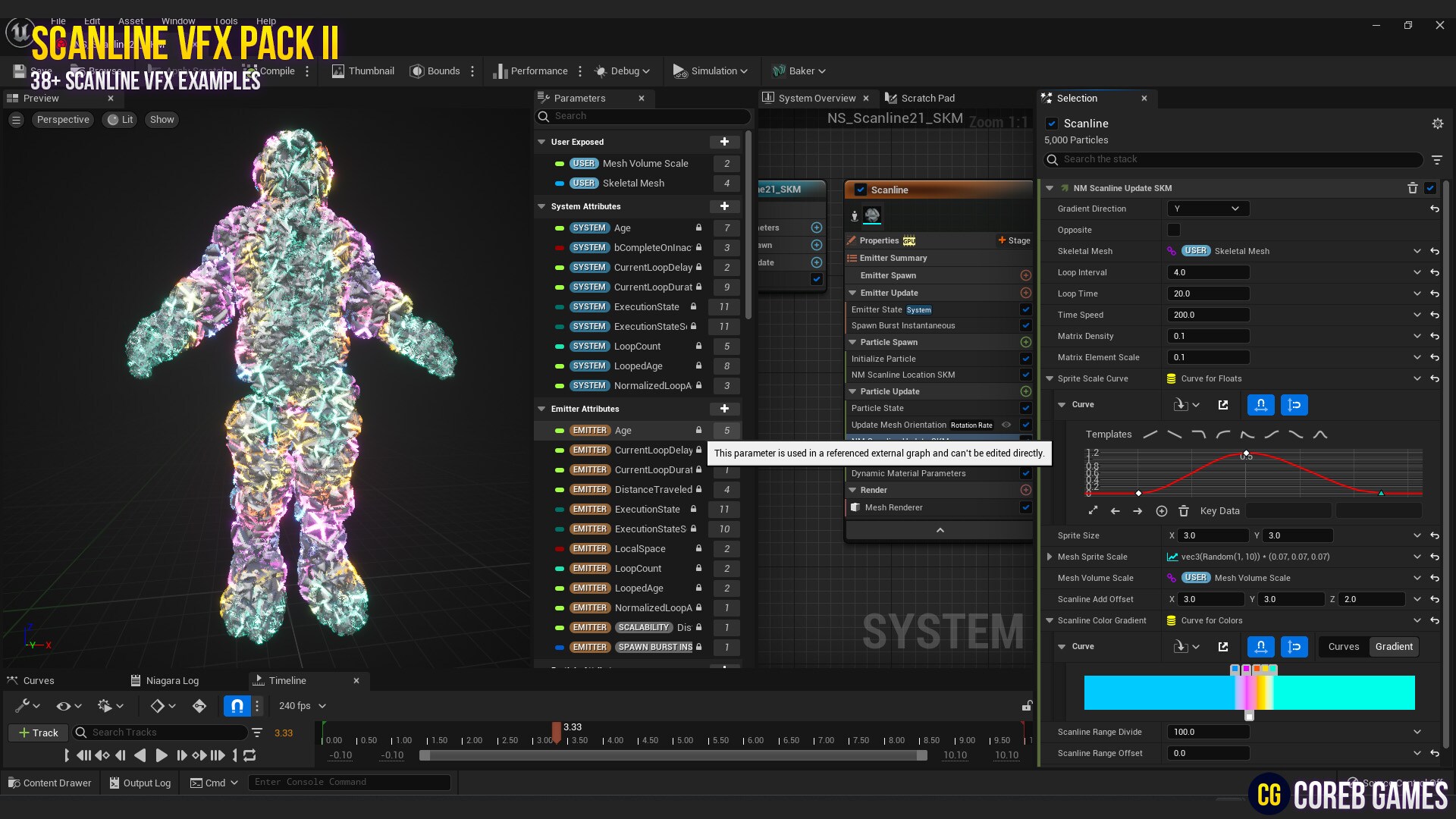
Task: Toggle the Mesh Renderer checkbox
Action: (1025, 507)
